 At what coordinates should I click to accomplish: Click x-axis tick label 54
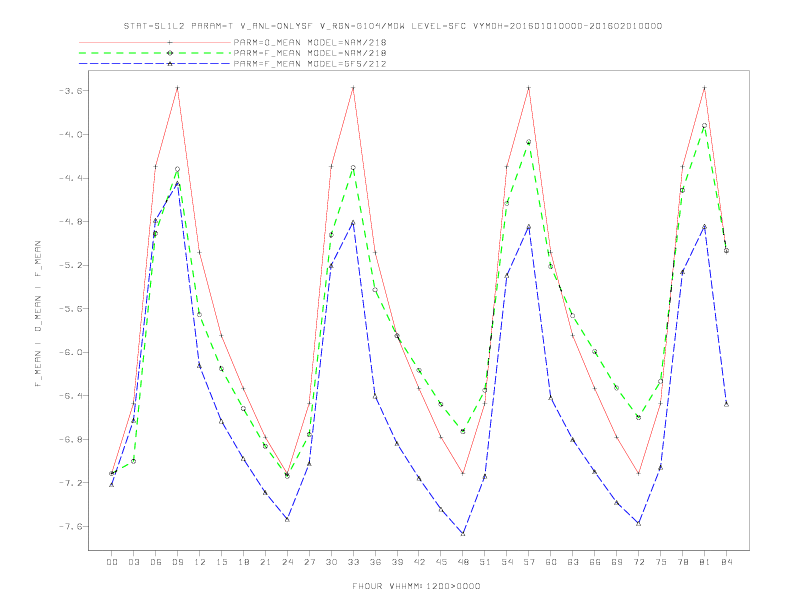(507, 562)
